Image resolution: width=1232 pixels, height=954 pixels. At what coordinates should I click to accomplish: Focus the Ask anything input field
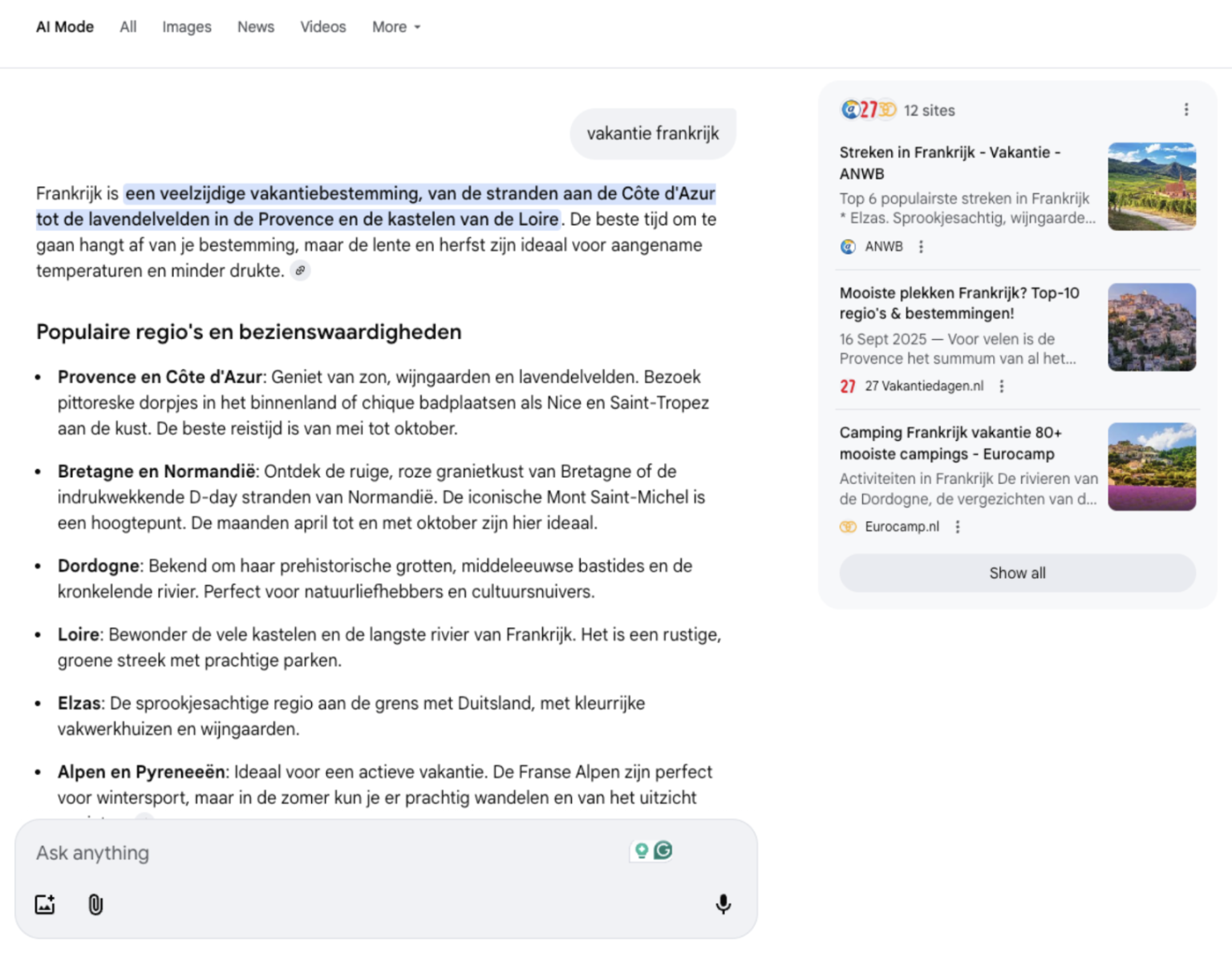[321, 853]
